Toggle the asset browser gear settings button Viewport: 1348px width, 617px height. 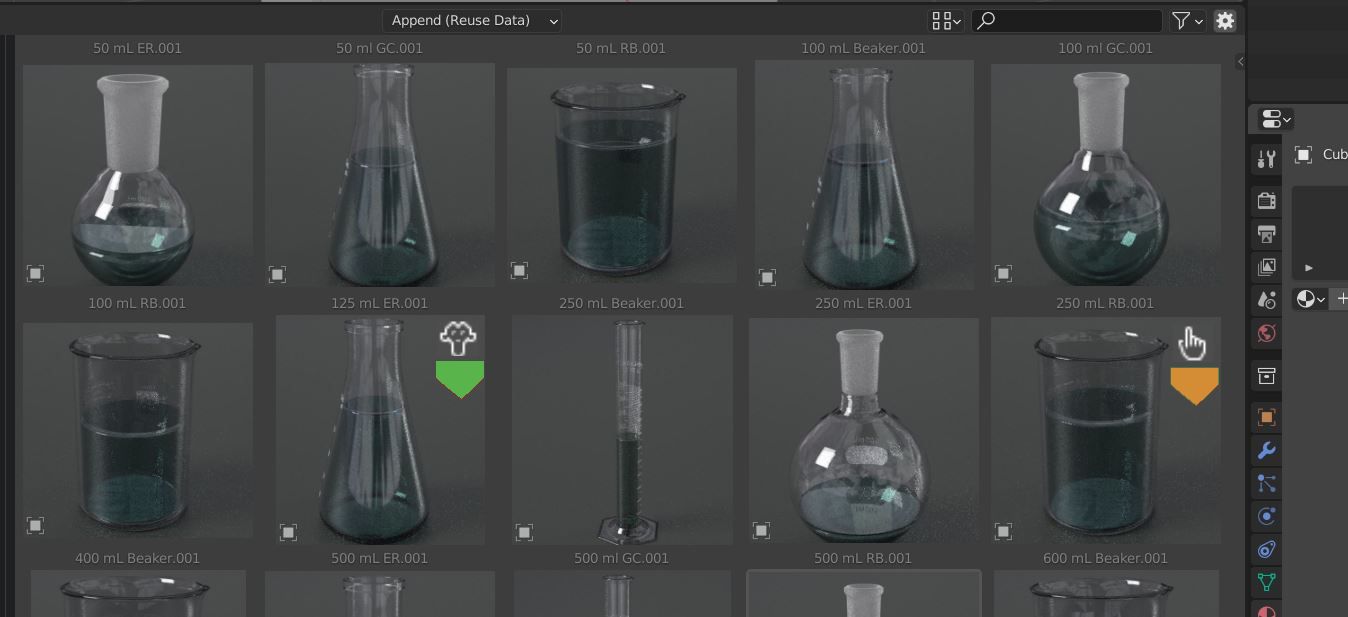(x=1225, y=20)
